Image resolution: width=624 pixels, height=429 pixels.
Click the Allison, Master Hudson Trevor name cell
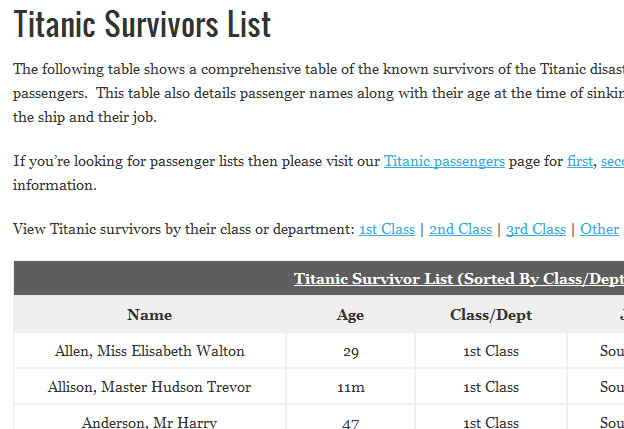[x=150, y=387]
